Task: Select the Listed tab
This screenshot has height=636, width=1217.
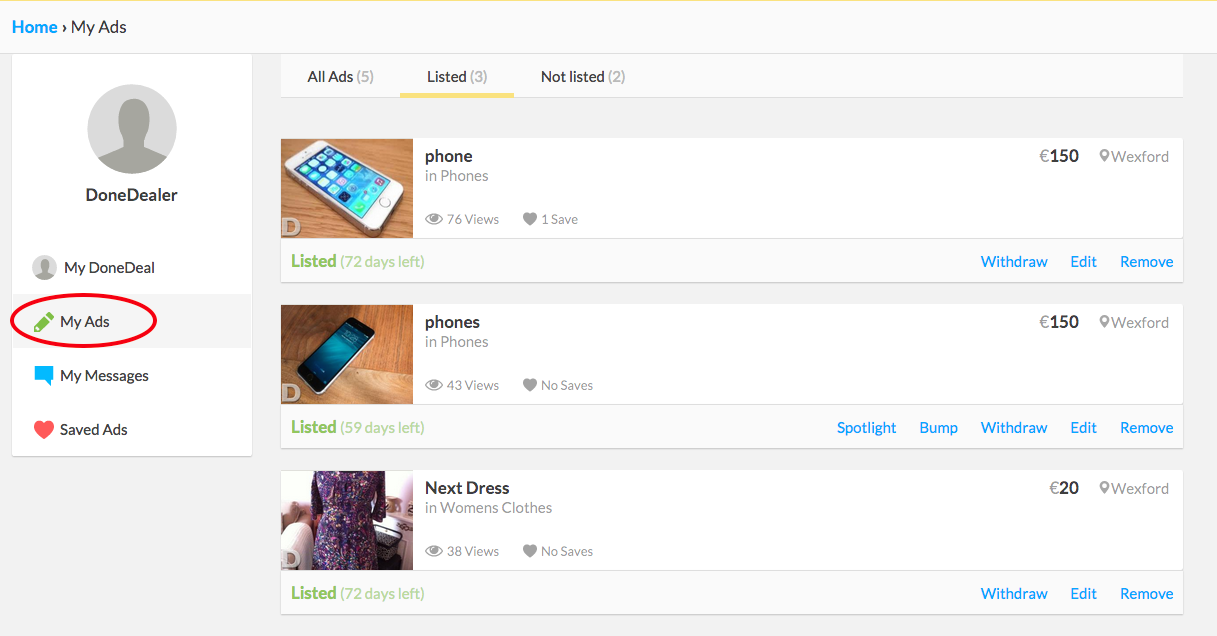Action: [457, 76]
